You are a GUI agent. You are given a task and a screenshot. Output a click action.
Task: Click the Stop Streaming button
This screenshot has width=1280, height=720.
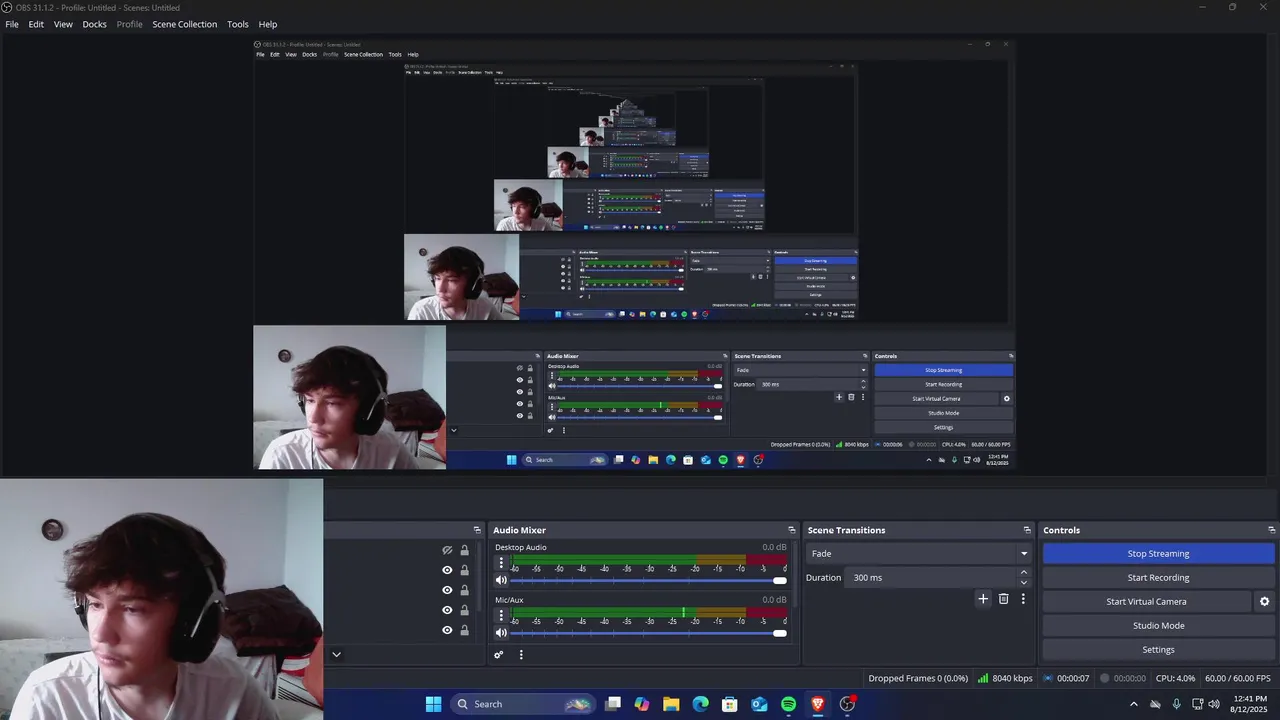1158,554
